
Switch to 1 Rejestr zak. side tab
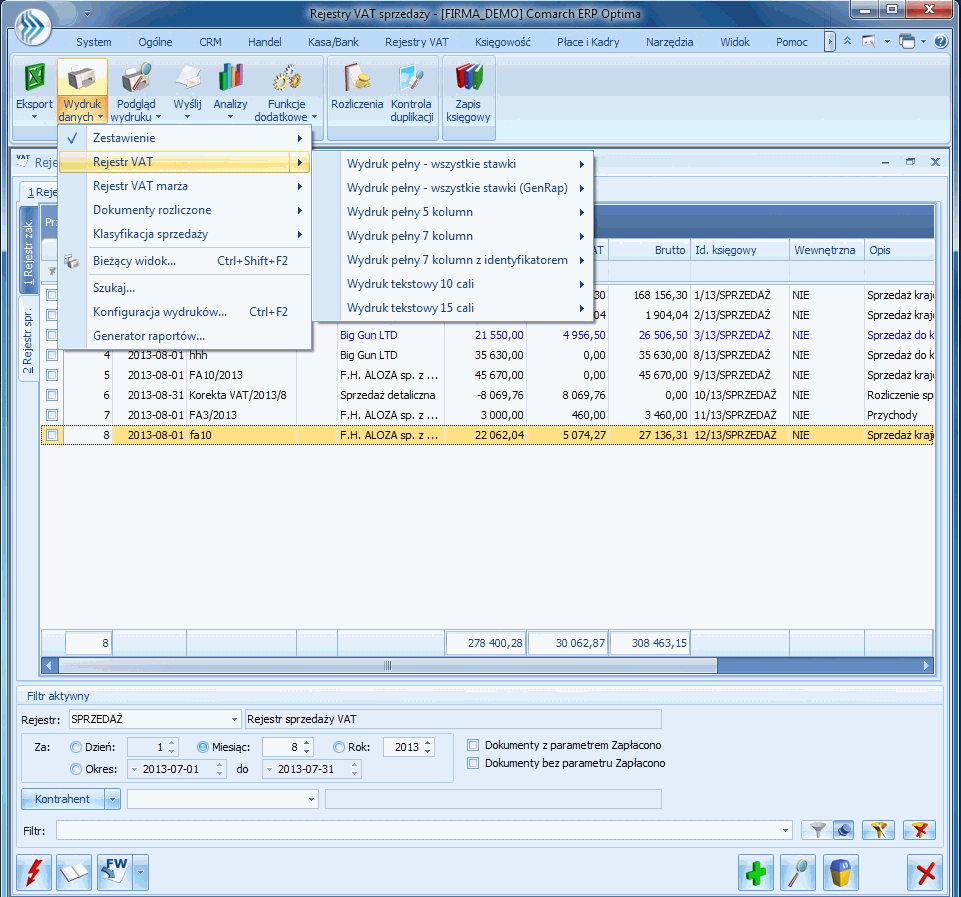pos(28,251)
